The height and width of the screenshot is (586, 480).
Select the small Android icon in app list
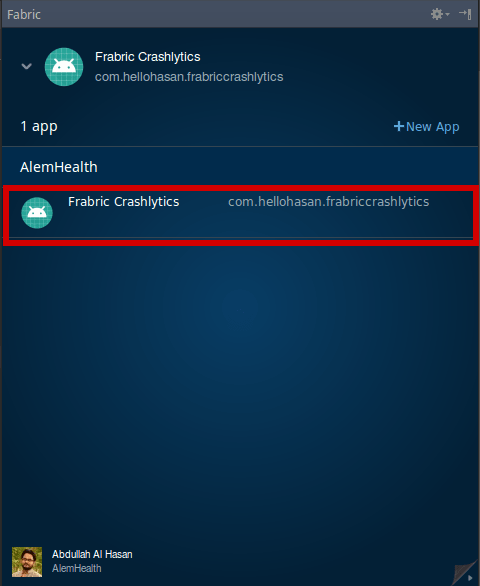[37, 213]
